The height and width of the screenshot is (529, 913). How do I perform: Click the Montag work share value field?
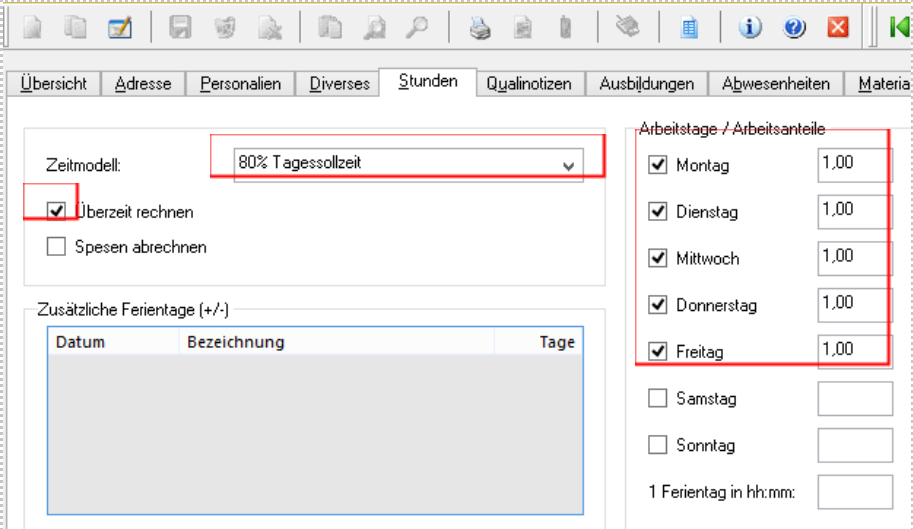853,164
